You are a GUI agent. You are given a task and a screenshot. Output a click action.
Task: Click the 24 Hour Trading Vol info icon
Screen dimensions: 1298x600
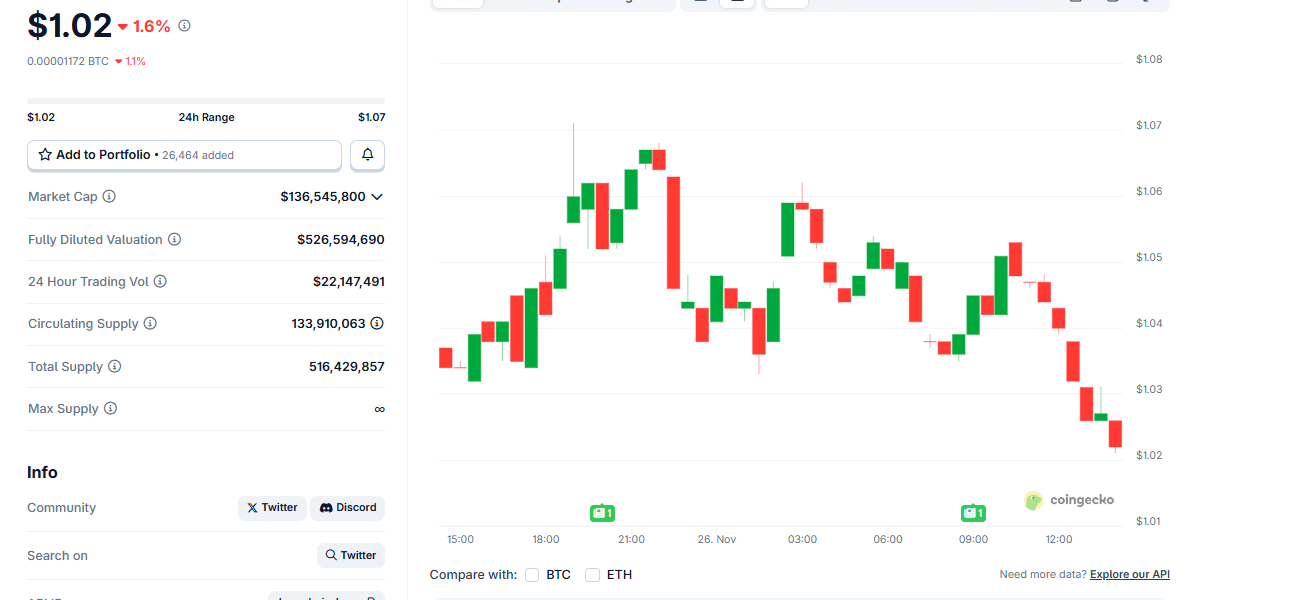160,282
